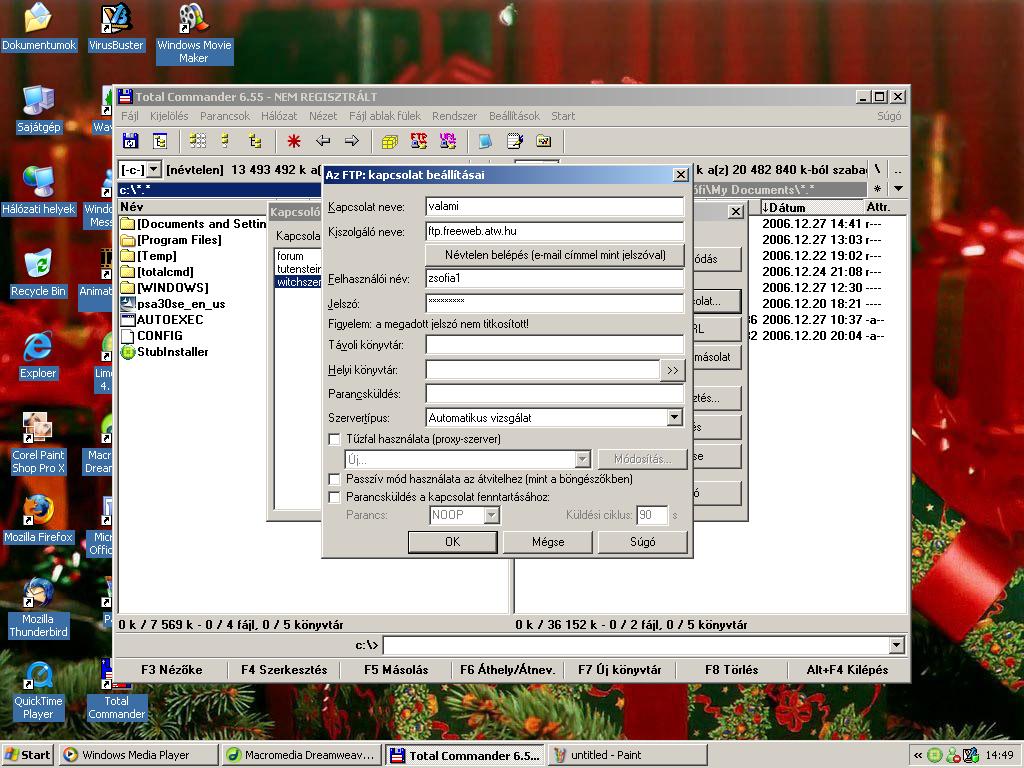Enable Tűzfal használata (proxy-szerver) checkbox
1024x768 pixels.
(335, 439)
